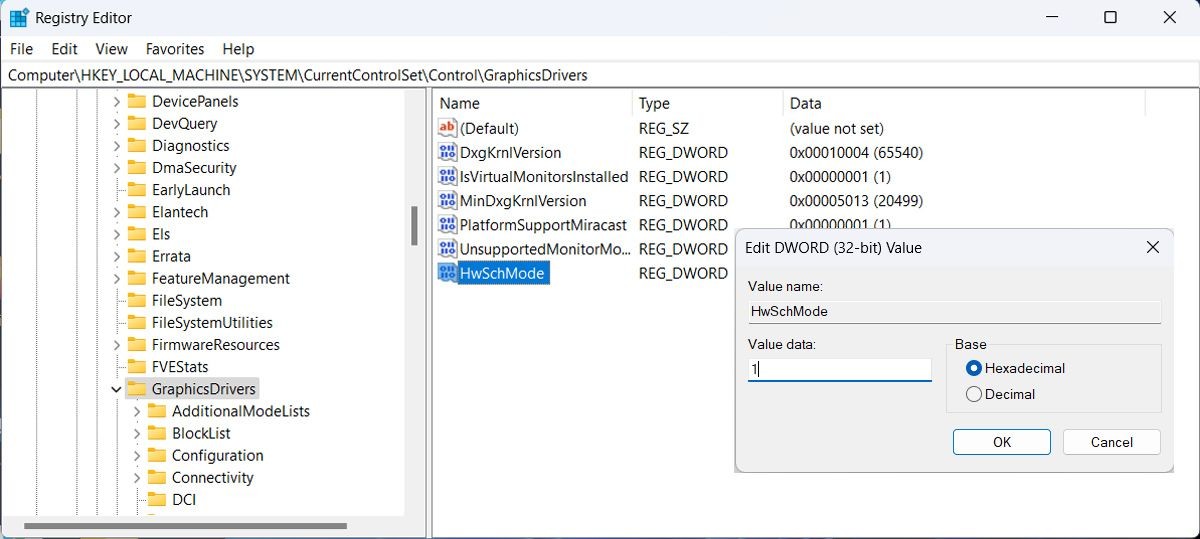Select the Errata tree item
This screenshot has height=539, width=1200.
[172, 256]
